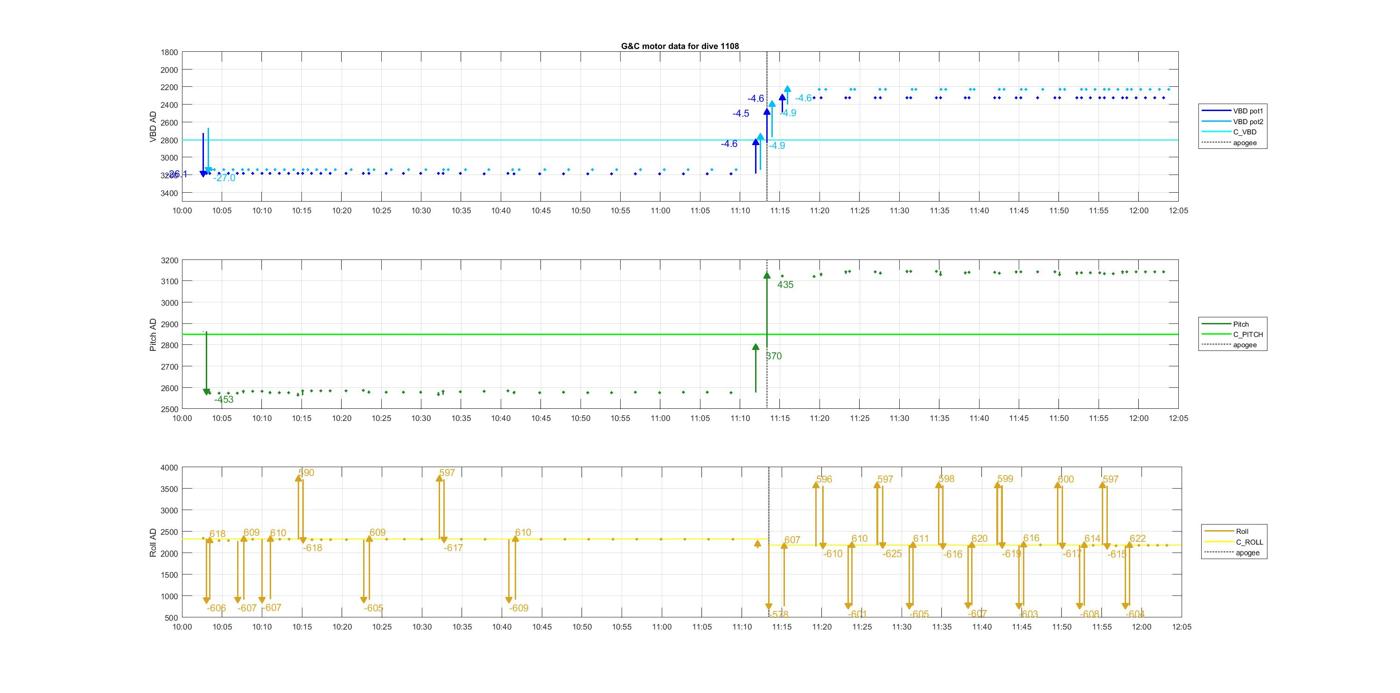Screen dimensions: 1400x693
Task: Click the '611' roll move label
Action: [921, 539]
